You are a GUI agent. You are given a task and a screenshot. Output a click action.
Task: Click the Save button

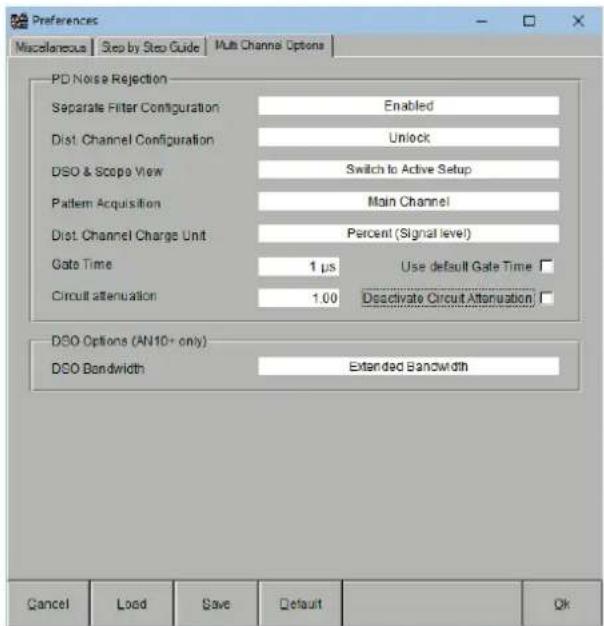[x=216, y=604]
